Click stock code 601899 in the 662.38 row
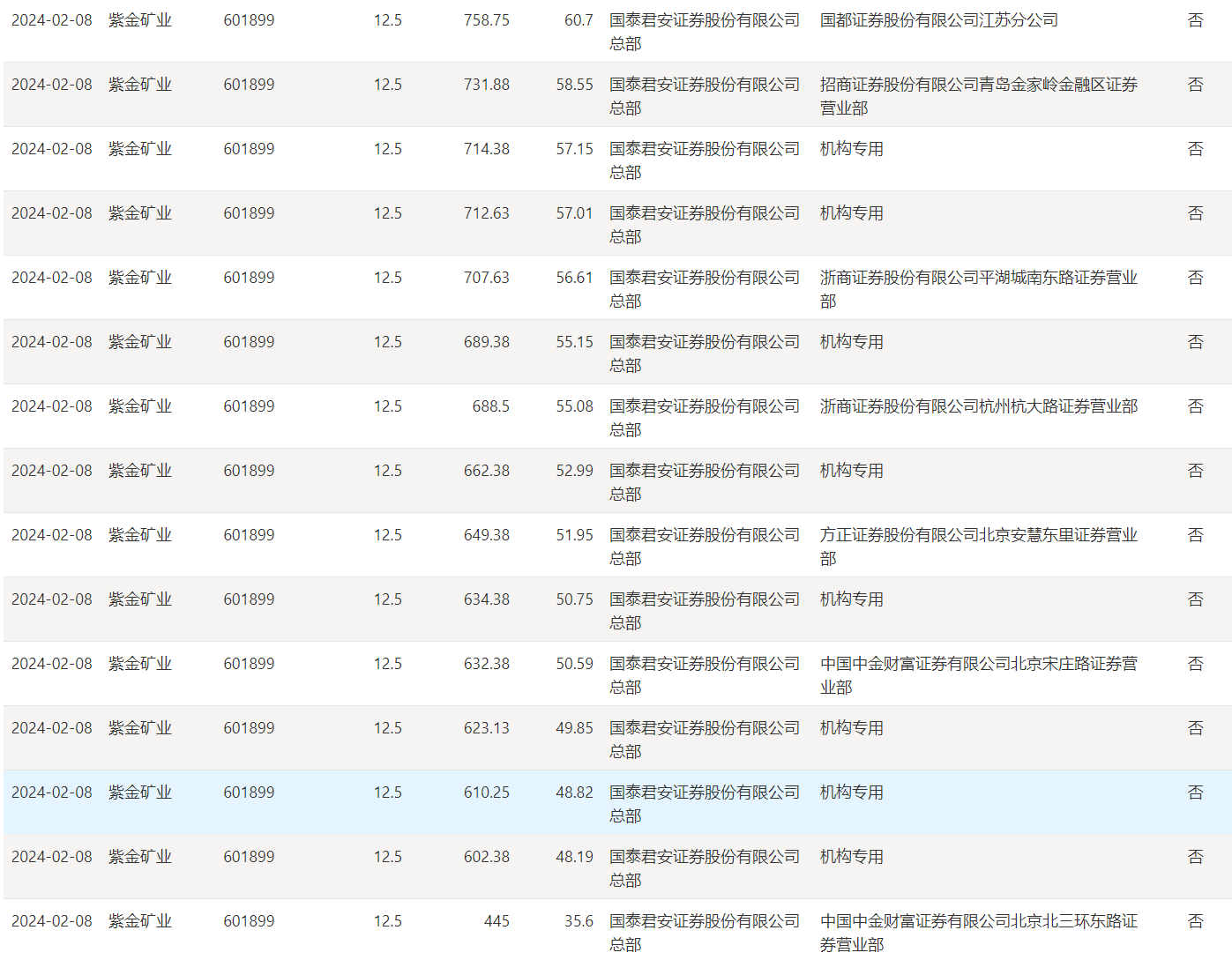Viewport: 1232px width, 960px height. coord(249,471)
